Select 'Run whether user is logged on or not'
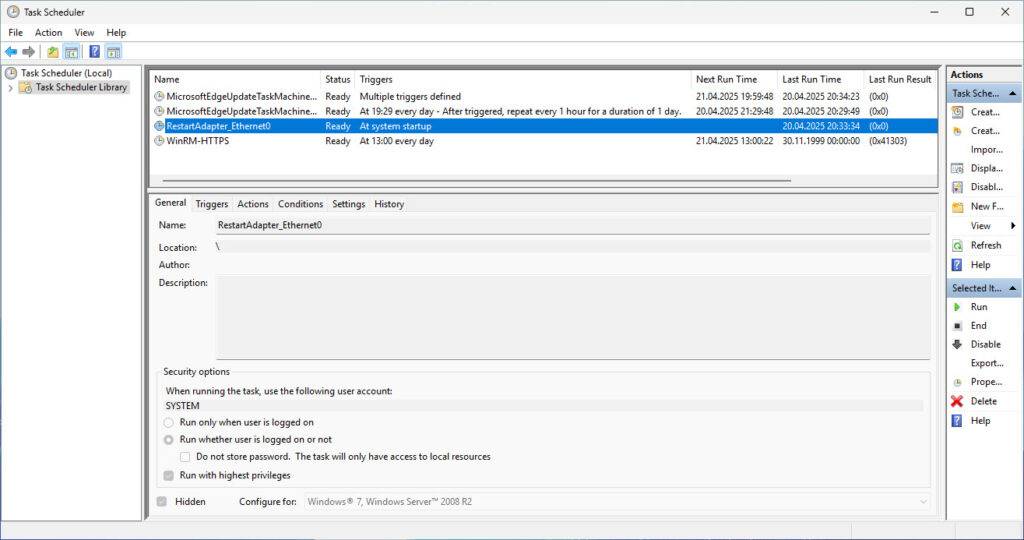Image resolution: width=1024 pixels, height=540 pixels. coord(168,440)
